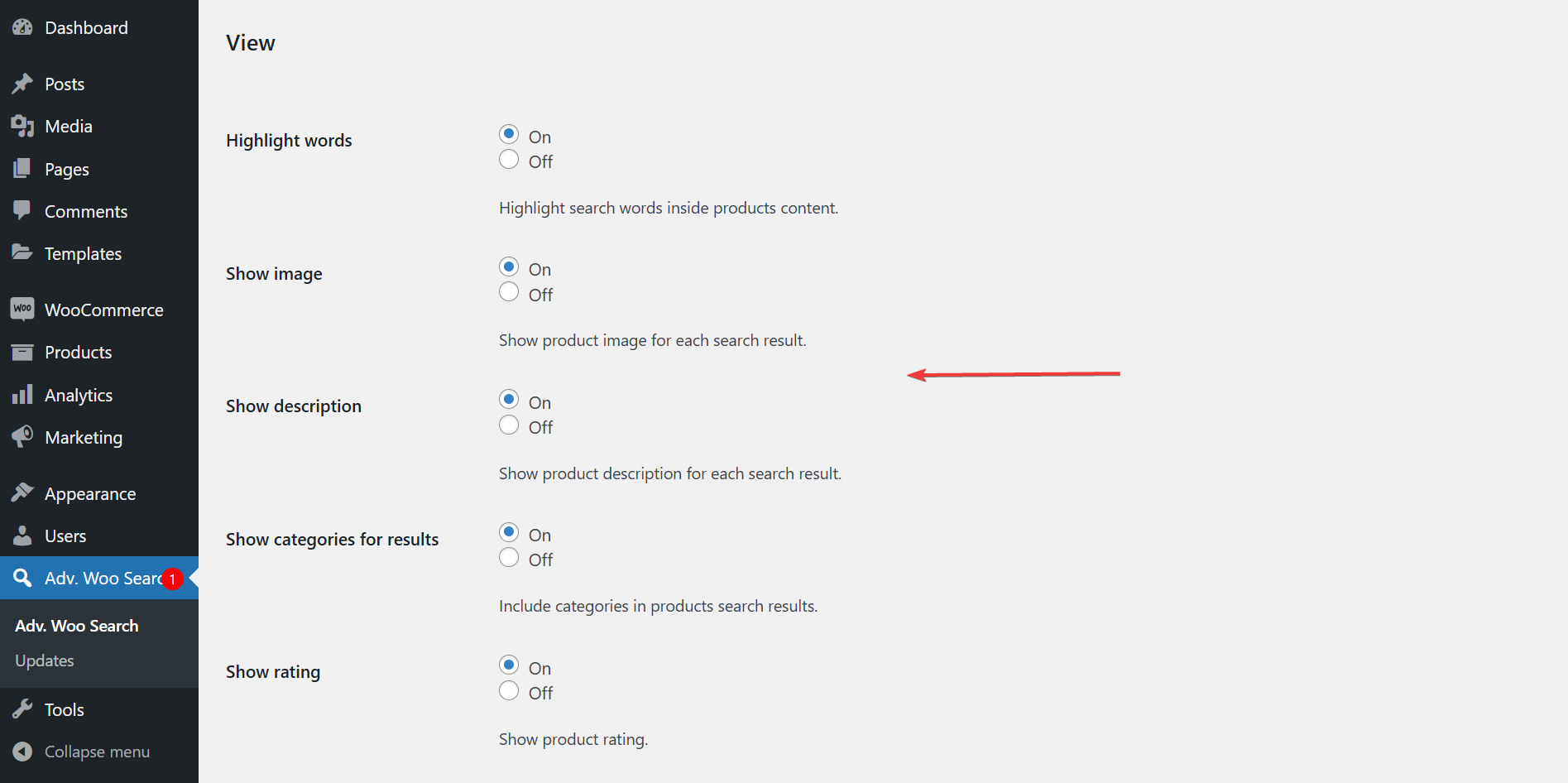Click the Comments speech bubble icon

(x=22, y=210)
